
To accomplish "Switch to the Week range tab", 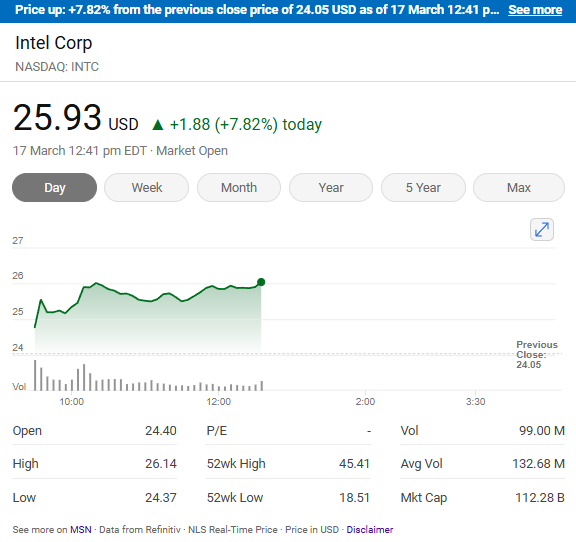I will coord(147,187).
